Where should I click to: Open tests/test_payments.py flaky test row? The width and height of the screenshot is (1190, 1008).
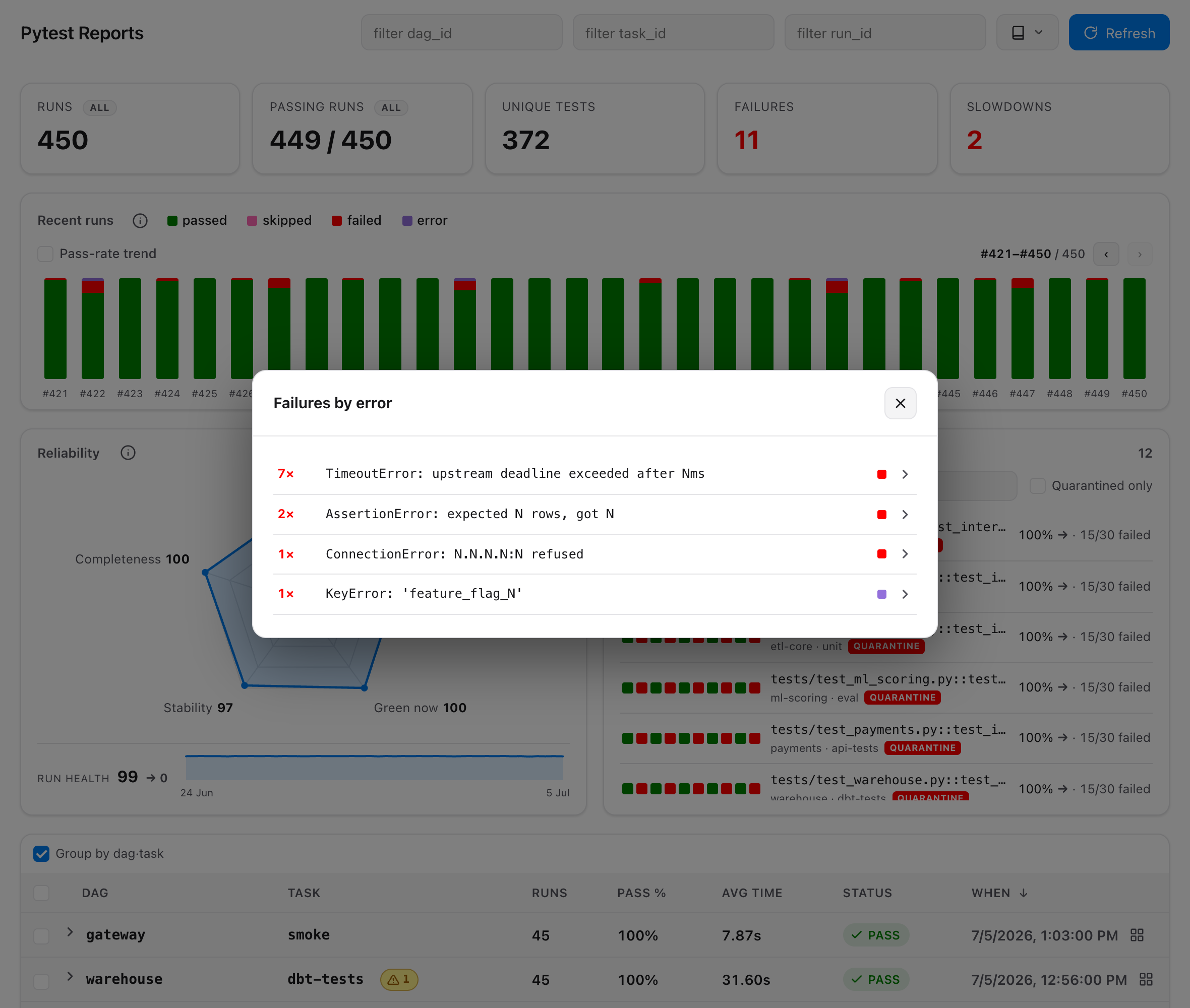point(886,738)
